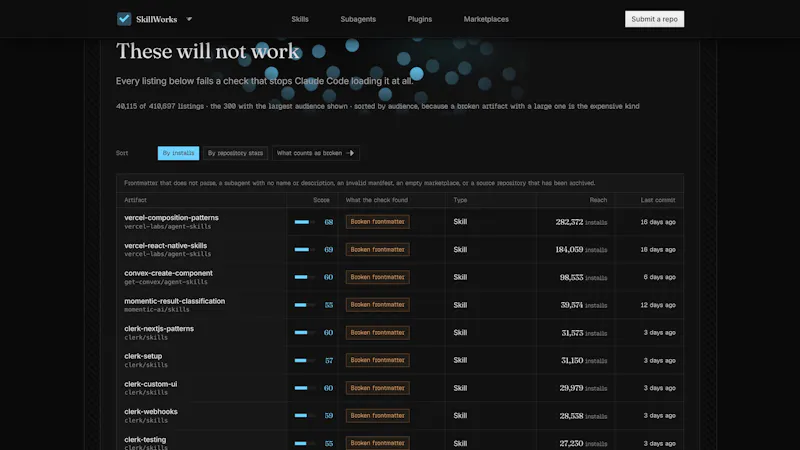Open the Marketplaces nav item
800x450 pixels.
(486, 19)
